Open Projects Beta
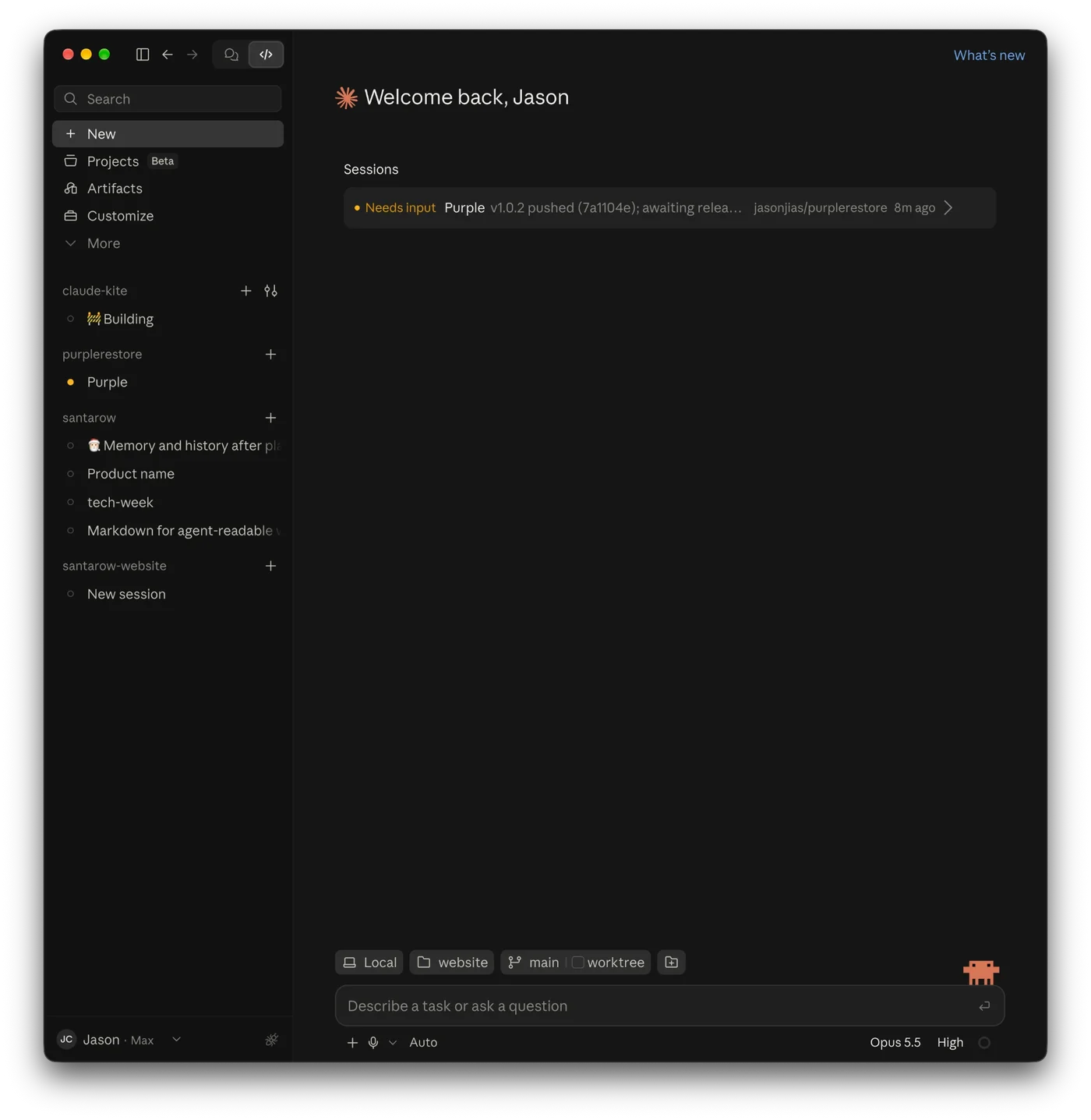The height and width of the screenshot is (1120, 1091). (168, 161)
